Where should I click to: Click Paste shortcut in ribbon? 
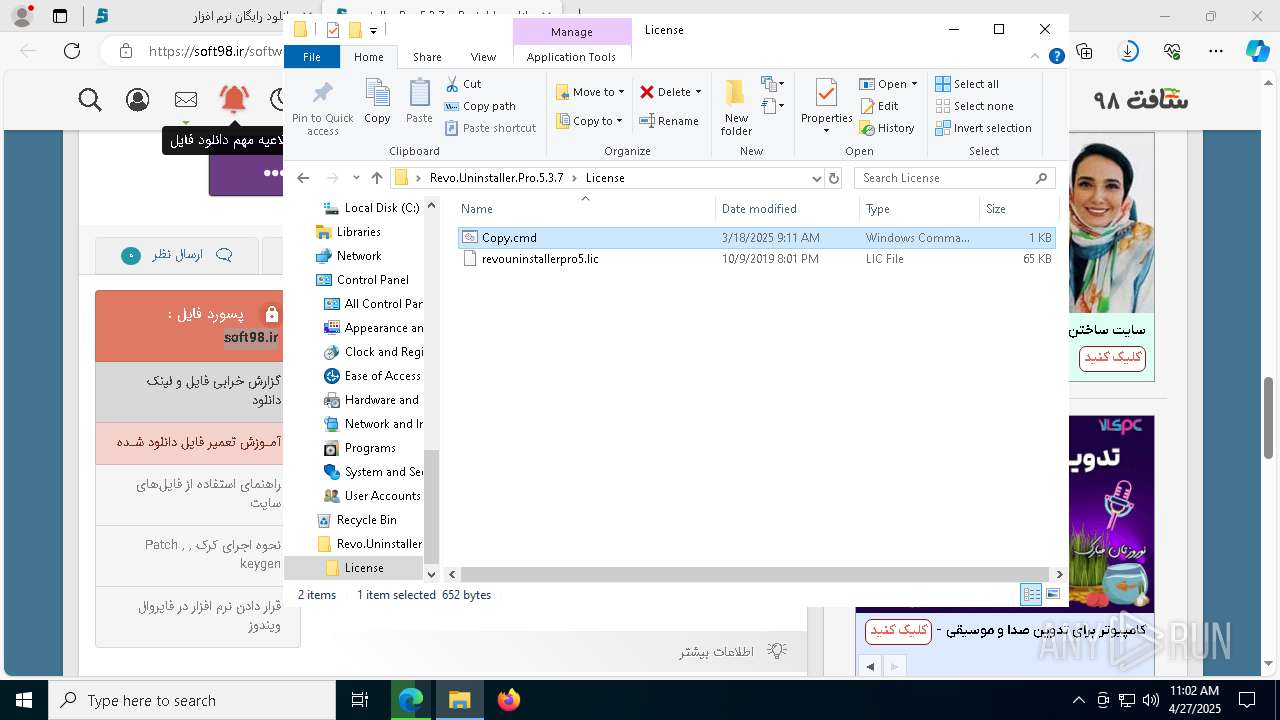click(490, 128)
